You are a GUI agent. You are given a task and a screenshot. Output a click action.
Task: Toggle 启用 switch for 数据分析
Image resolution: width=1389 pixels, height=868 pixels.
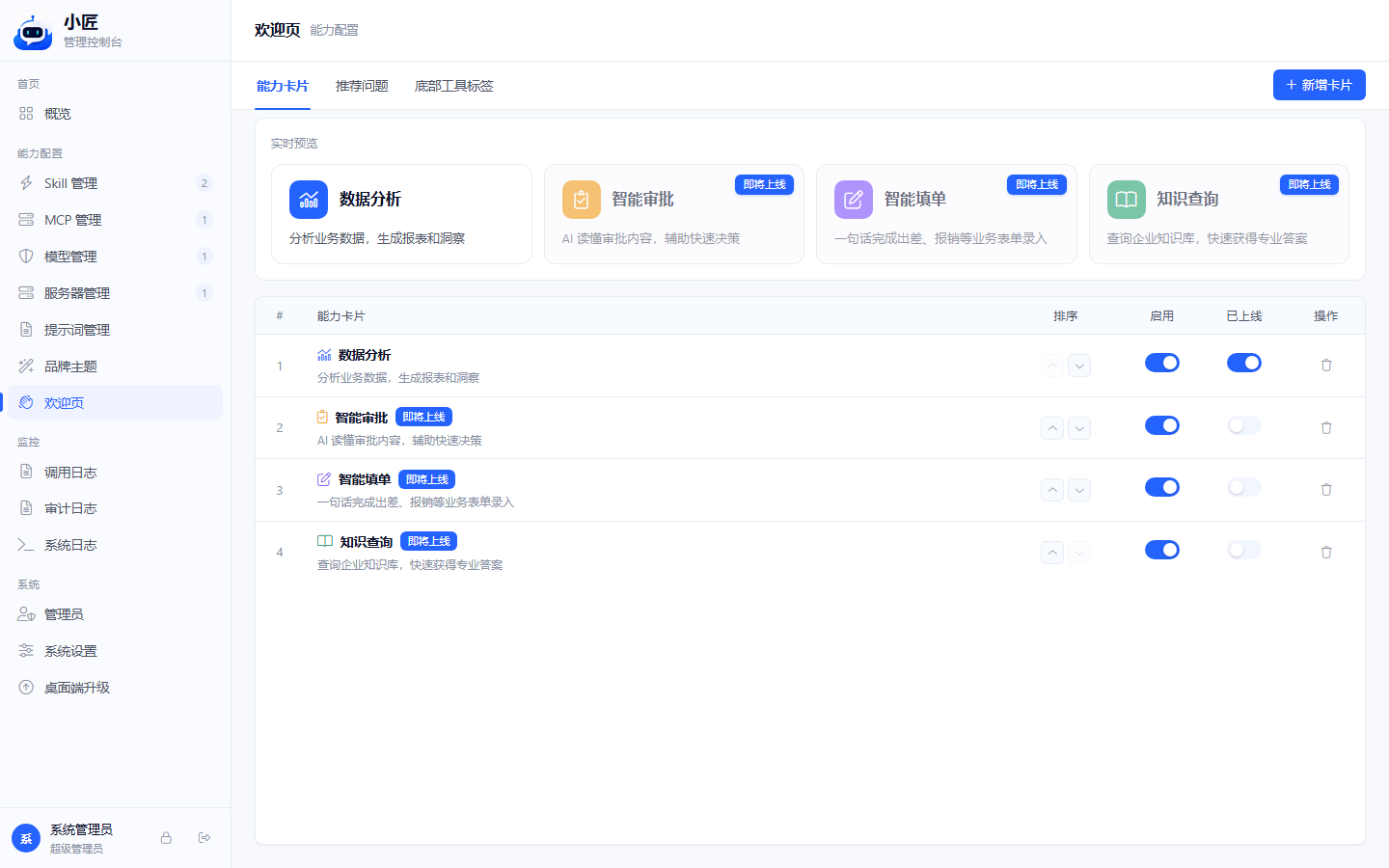click(x=1162, y=363)
